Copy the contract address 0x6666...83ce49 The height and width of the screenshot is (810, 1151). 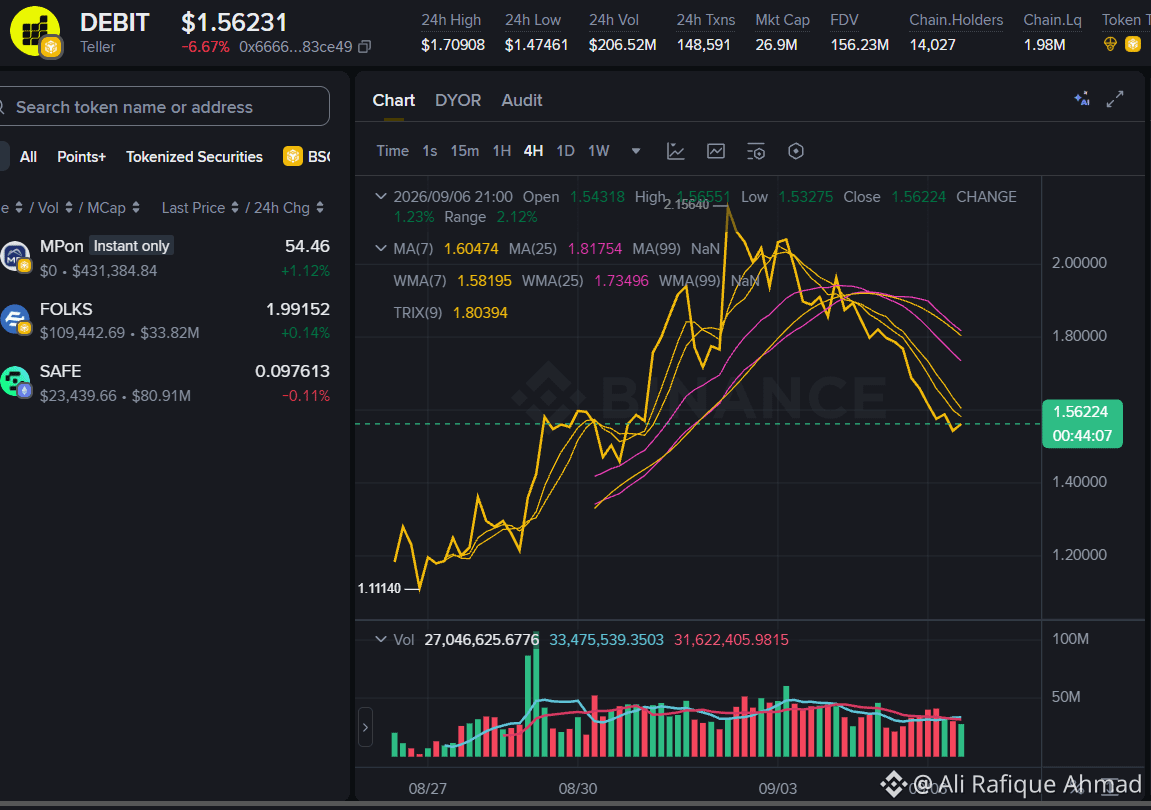pos(364,47)
